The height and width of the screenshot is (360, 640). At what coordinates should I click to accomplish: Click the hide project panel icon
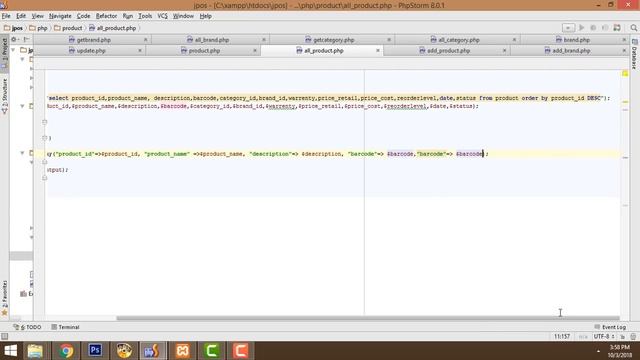27,39
